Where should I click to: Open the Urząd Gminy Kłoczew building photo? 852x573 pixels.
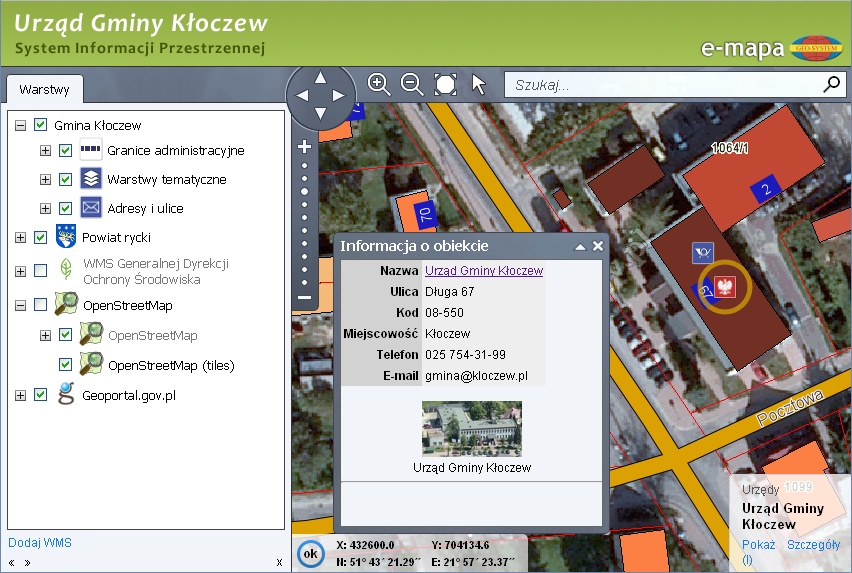[472, 429]
